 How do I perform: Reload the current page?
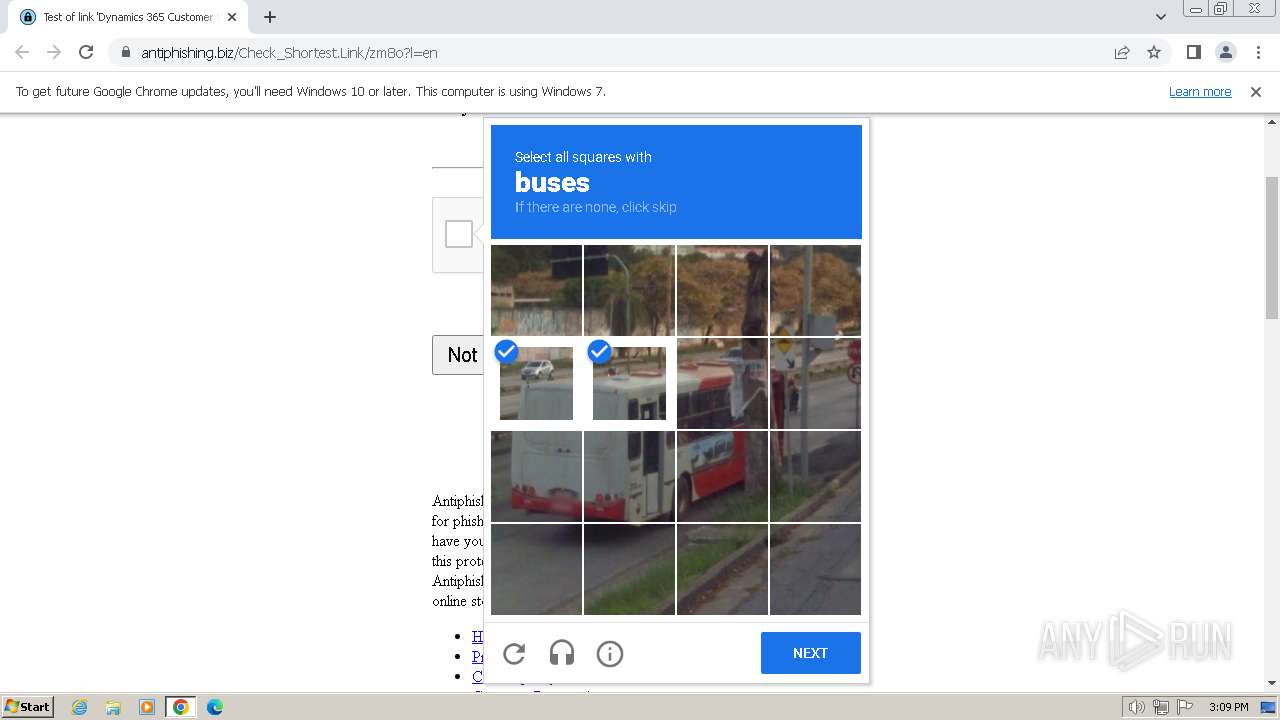(86, 52)
